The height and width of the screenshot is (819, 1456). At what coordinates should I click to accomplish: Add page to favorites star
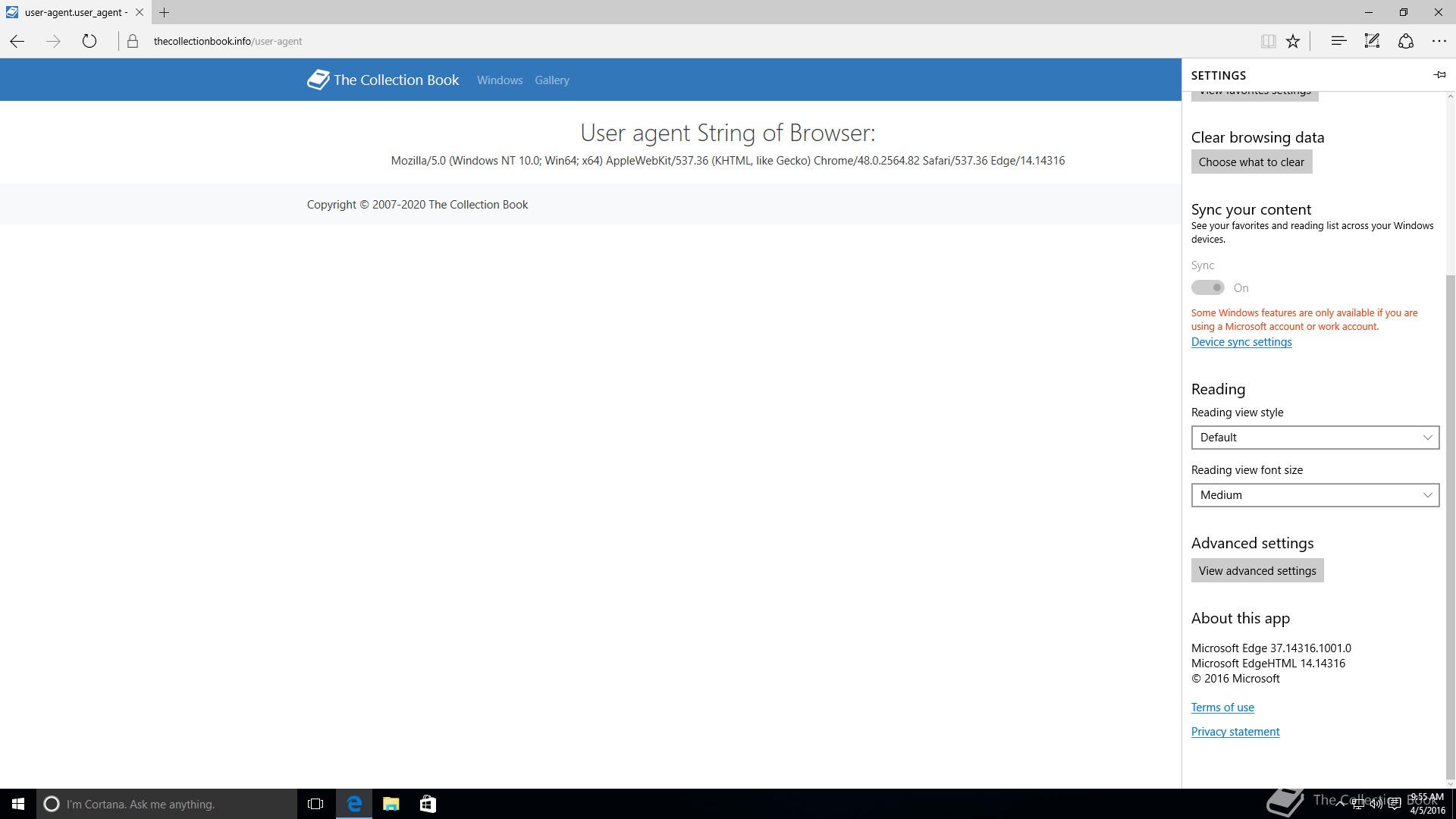(x=1293, y=42)
